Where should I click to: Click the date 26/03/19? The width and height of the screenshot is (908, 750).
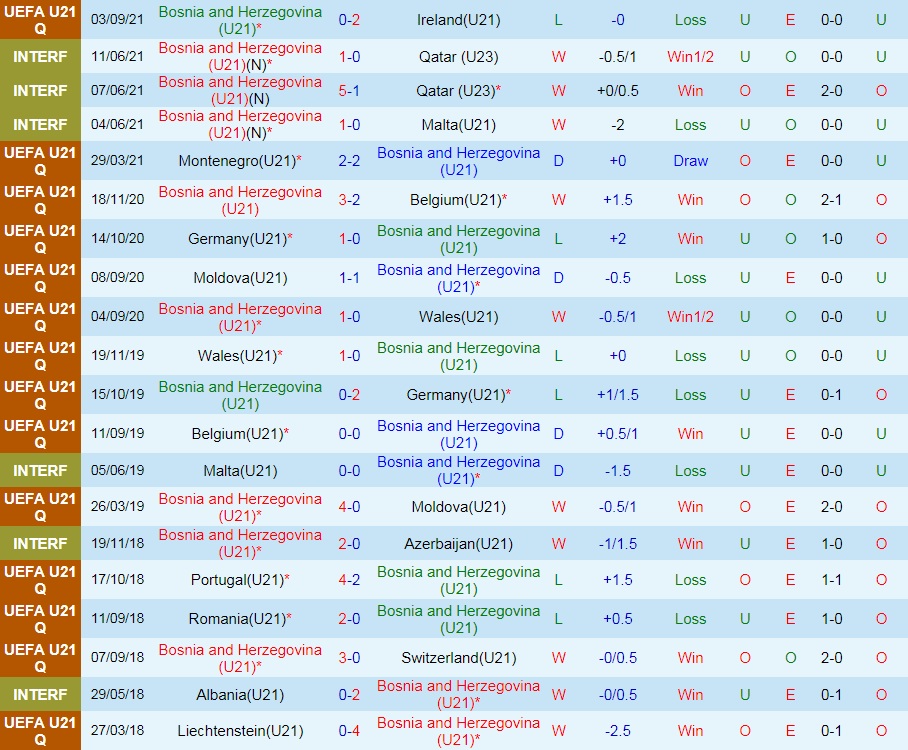118,507
